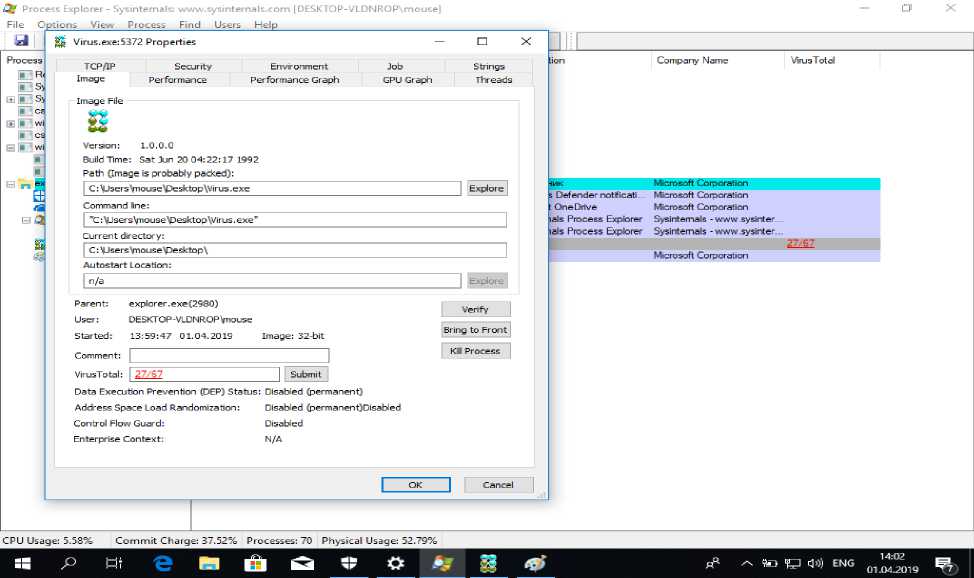The width and height of the screenshot is (974, 578).
Task: Open Microsoft Store from the taskbar
Action: pos(255,564)
